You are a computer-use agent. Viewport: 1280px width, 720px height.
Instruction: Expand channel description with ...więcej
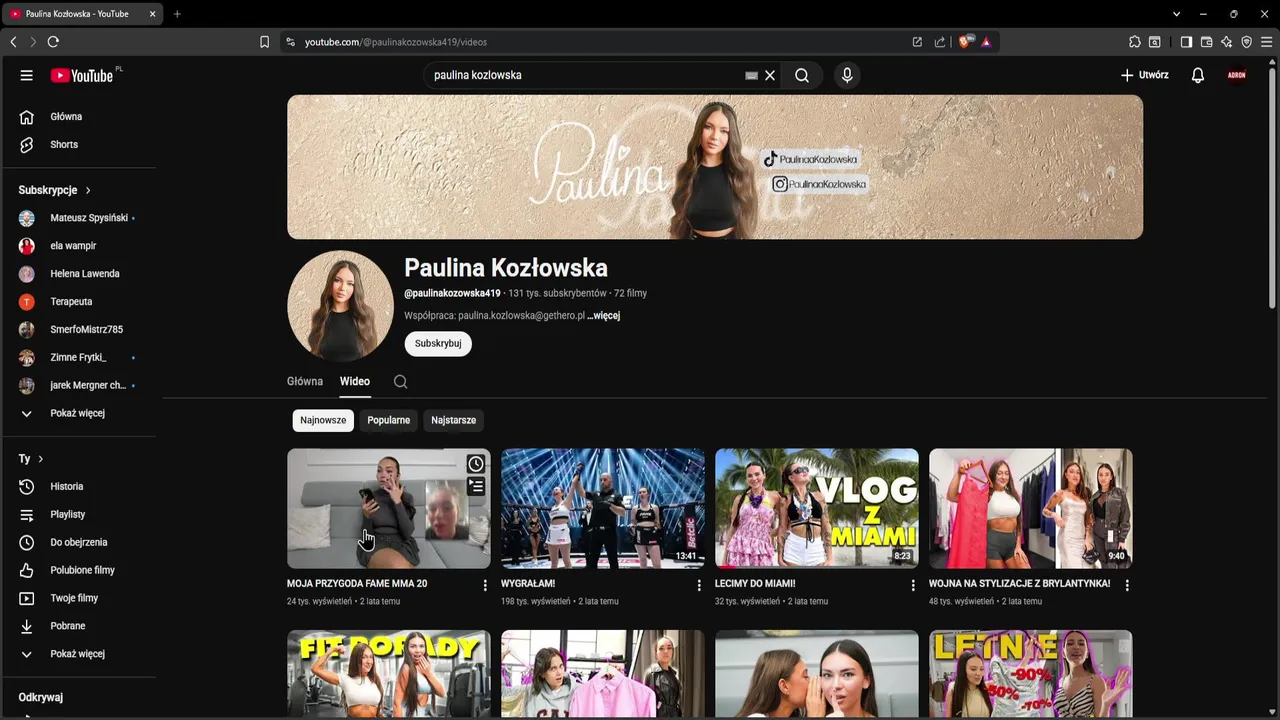point(604,316)
